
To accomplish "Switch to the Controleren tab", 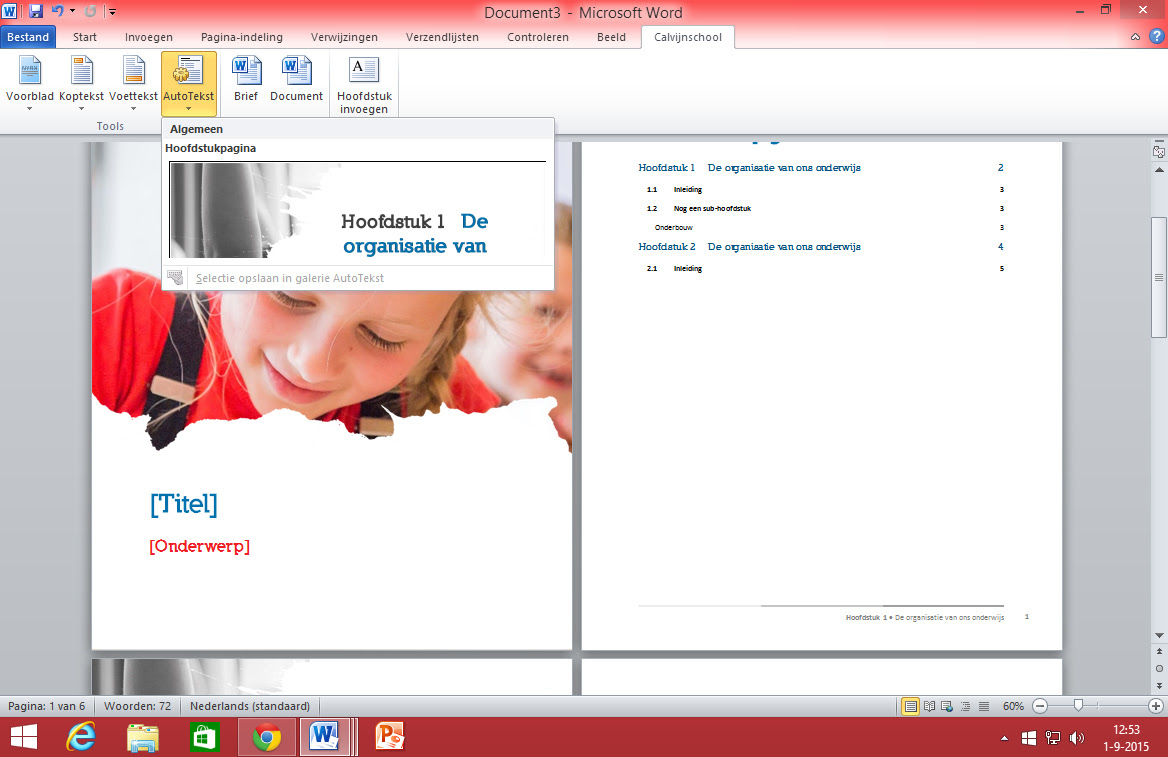I will click(538, 37).
